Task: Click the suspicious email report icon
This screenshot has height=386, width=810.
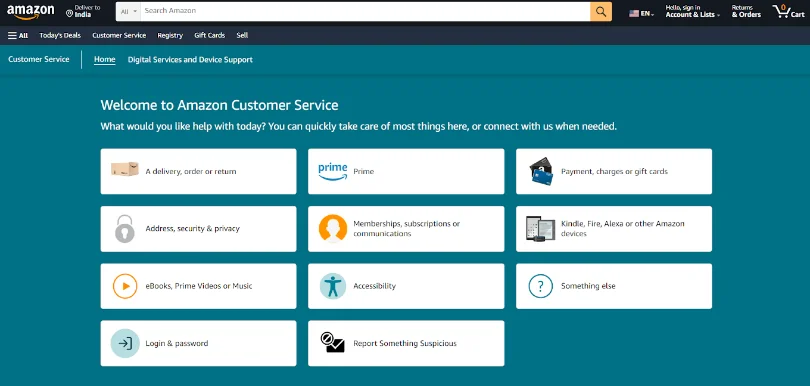Action: tap(332, 342)
